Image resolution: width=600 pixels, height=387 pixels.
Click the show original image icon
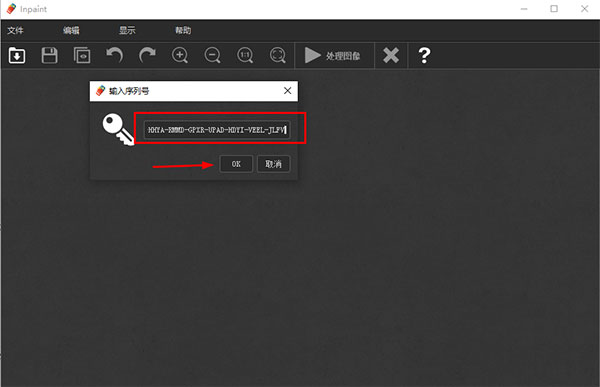(82, 56)
